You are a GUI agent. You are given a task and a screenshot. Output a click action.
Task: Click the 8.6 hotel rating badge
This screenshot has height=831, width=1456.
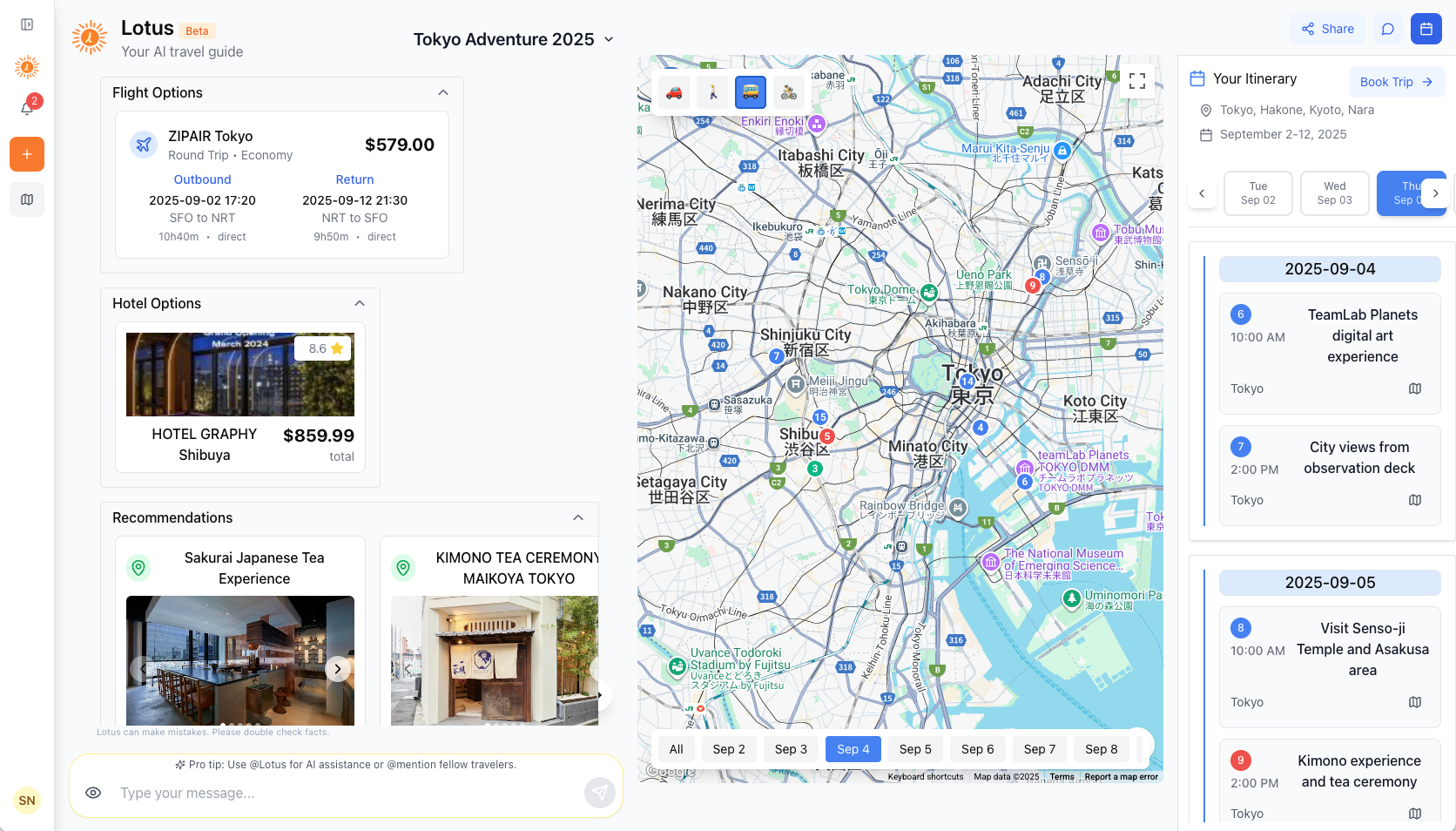[325, 348]
